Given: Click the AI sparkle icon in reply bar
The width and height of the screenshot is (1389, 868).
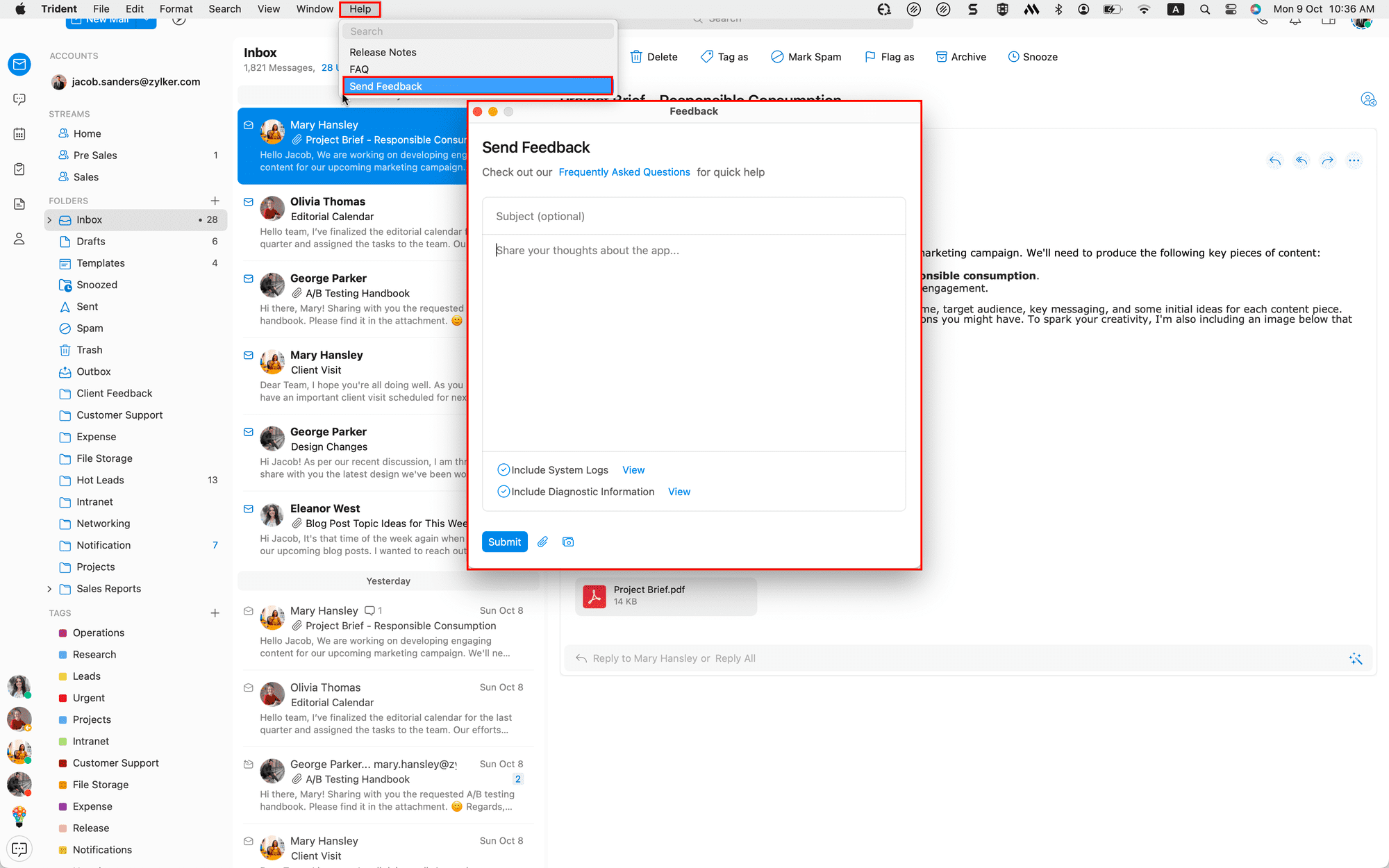Looking at the screenshot, I should point(1356,658).
